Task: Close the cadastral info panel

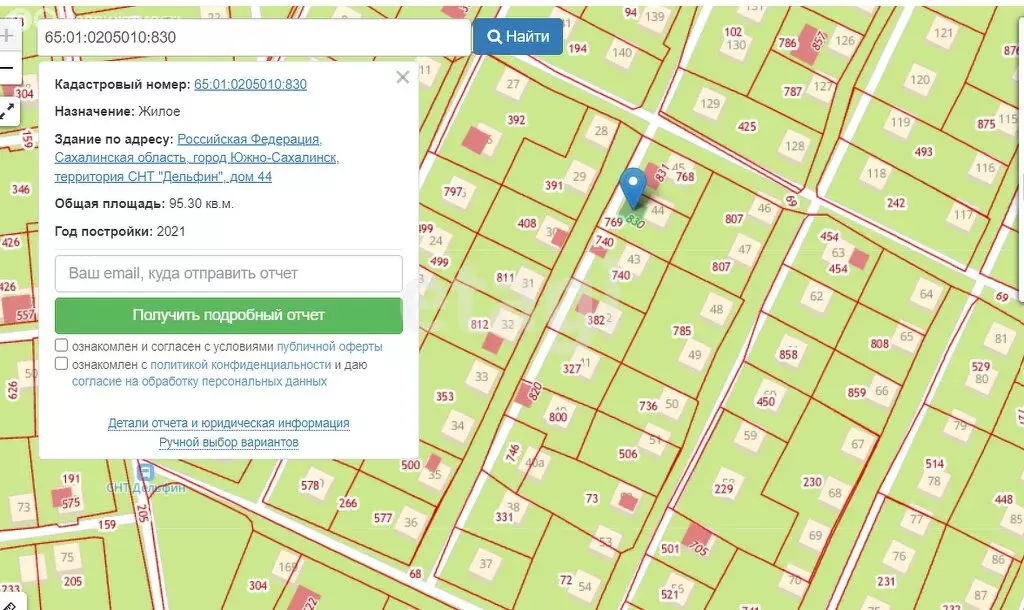Action: pos(402,78)
